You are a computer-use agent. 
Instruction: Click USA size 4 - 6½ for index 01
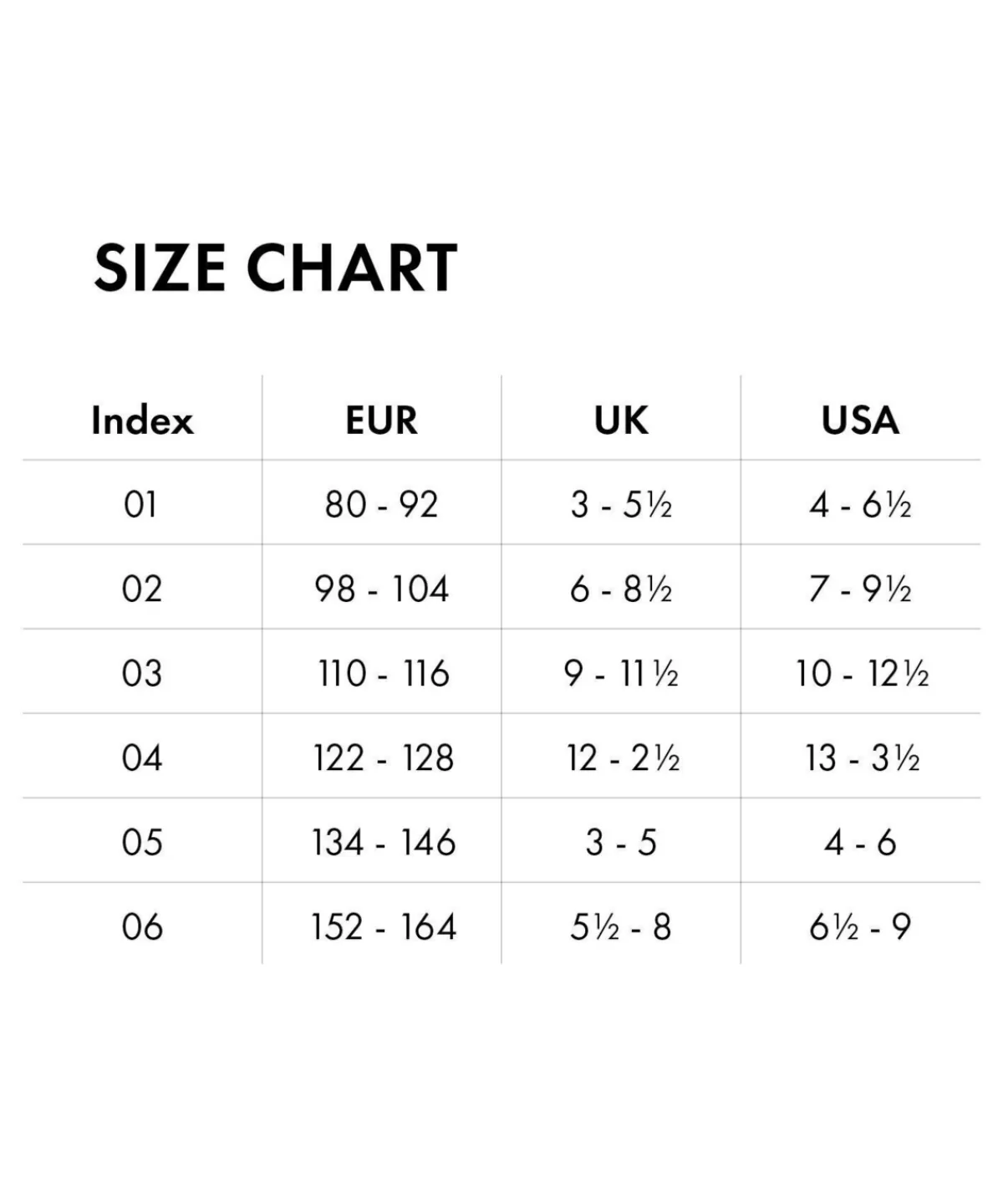pyautogui.click(x=860, y=505)
